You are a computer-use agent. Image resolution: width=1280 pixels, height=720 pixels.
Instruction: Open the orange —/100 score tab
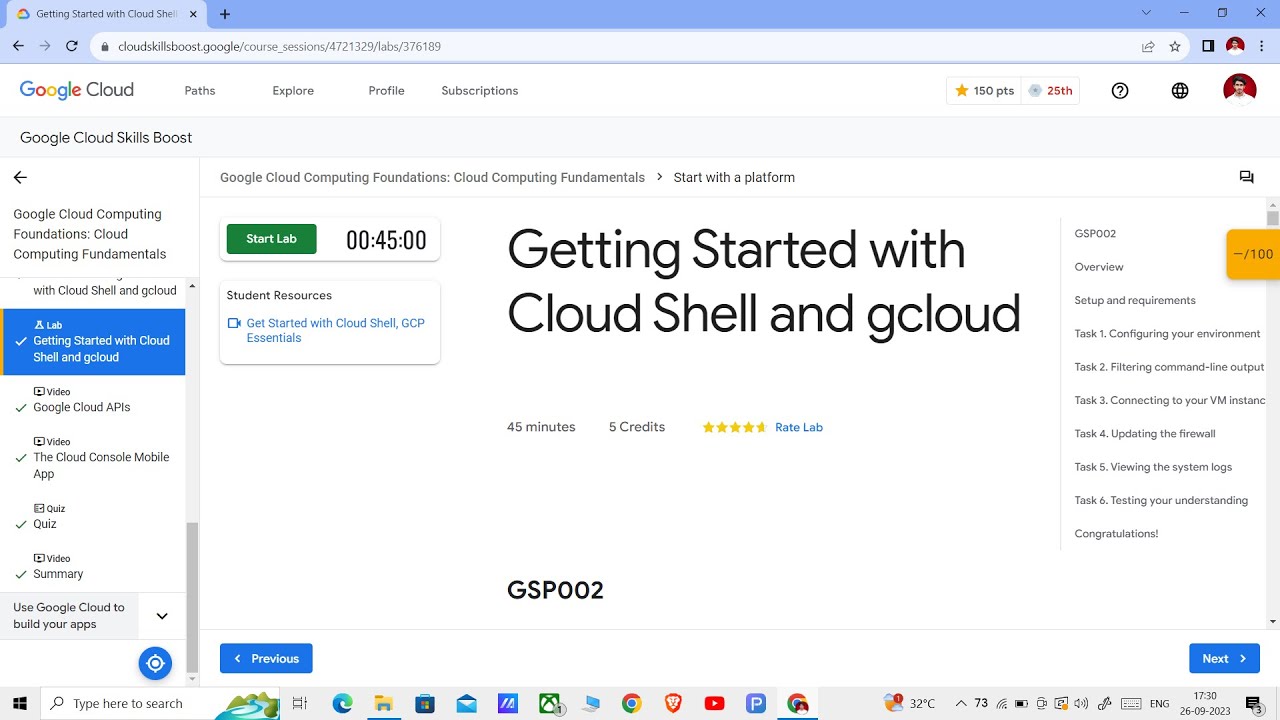click(1253, 254)
